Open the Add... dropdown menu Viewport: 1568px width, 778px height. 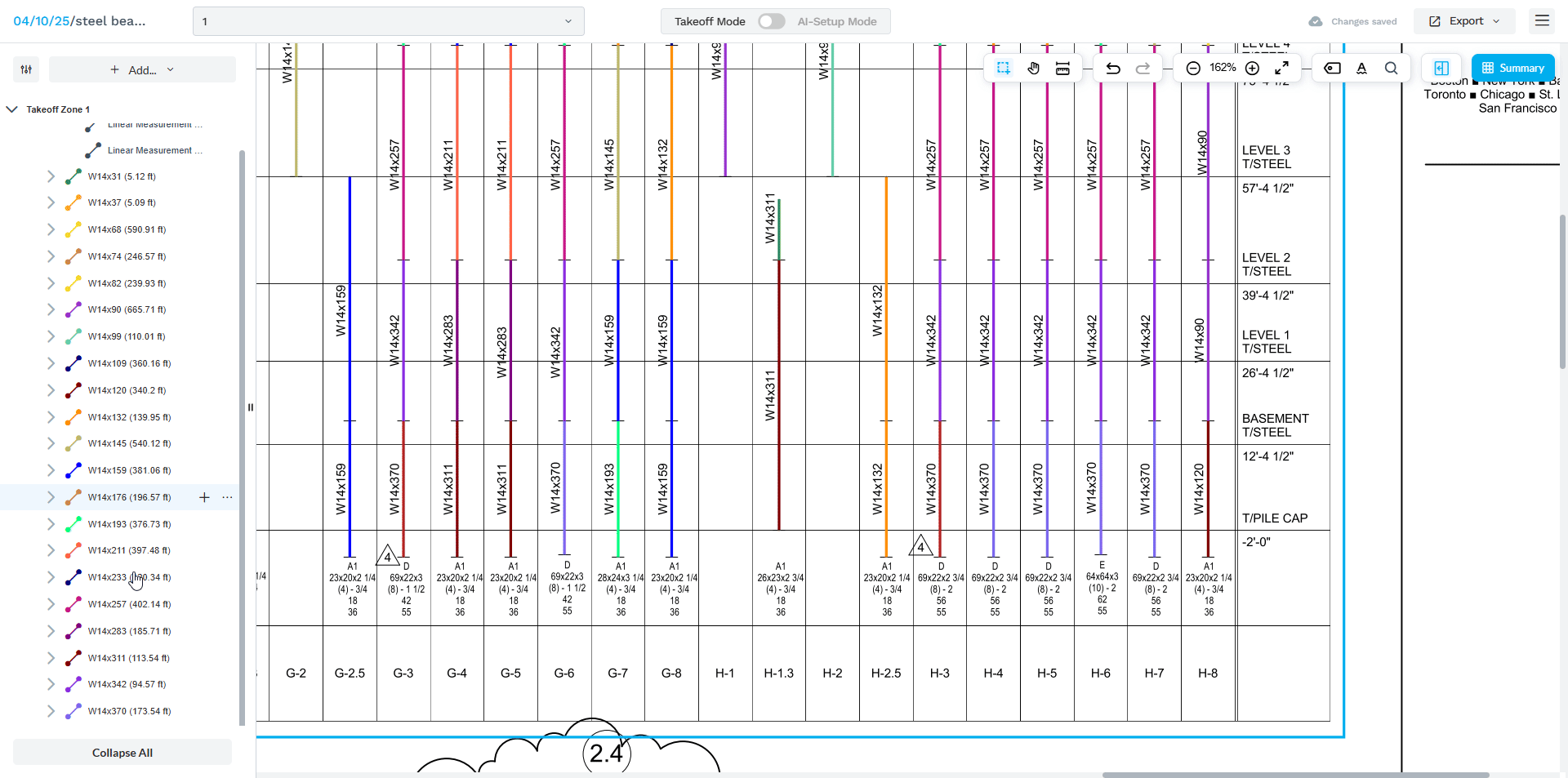tap(142, 69)
